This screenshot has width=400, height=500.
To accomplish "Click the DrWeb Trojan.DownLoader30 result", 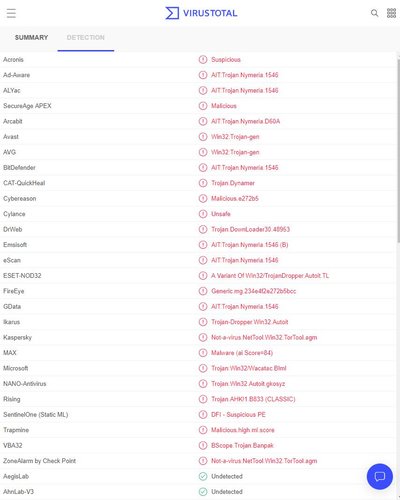I will [x=250, y=229].
